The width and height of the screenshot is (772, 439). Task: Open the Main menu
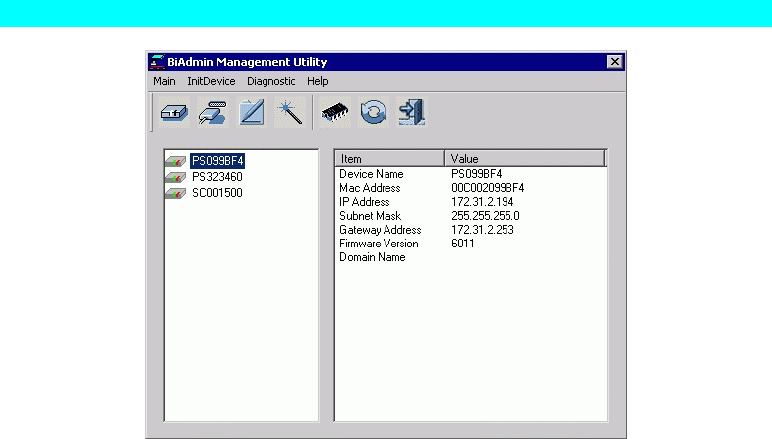point(164,81)
